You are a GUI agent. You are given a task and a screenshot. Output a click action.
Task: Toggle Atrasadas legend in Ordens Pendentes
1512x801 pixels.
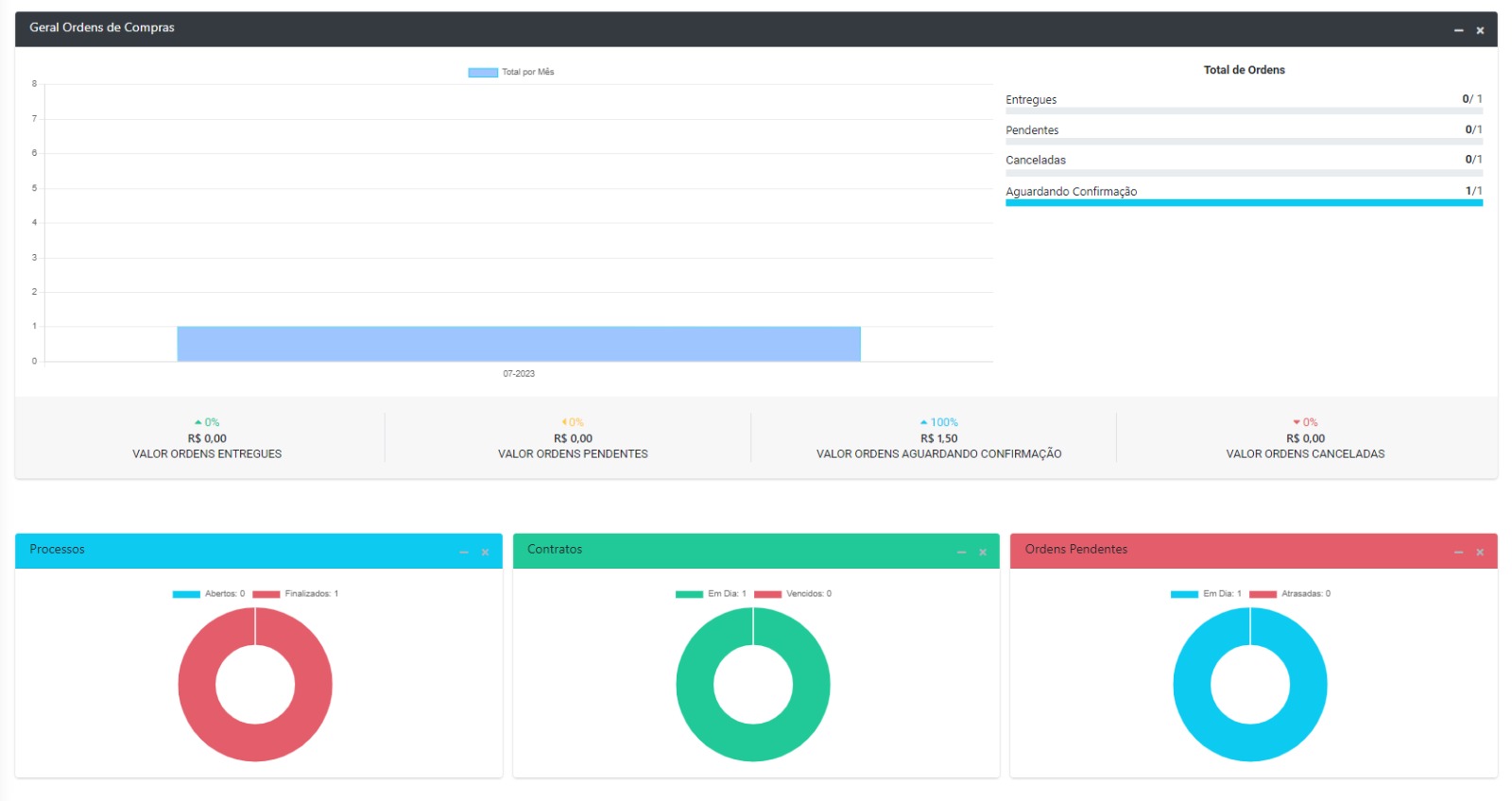1290,594
